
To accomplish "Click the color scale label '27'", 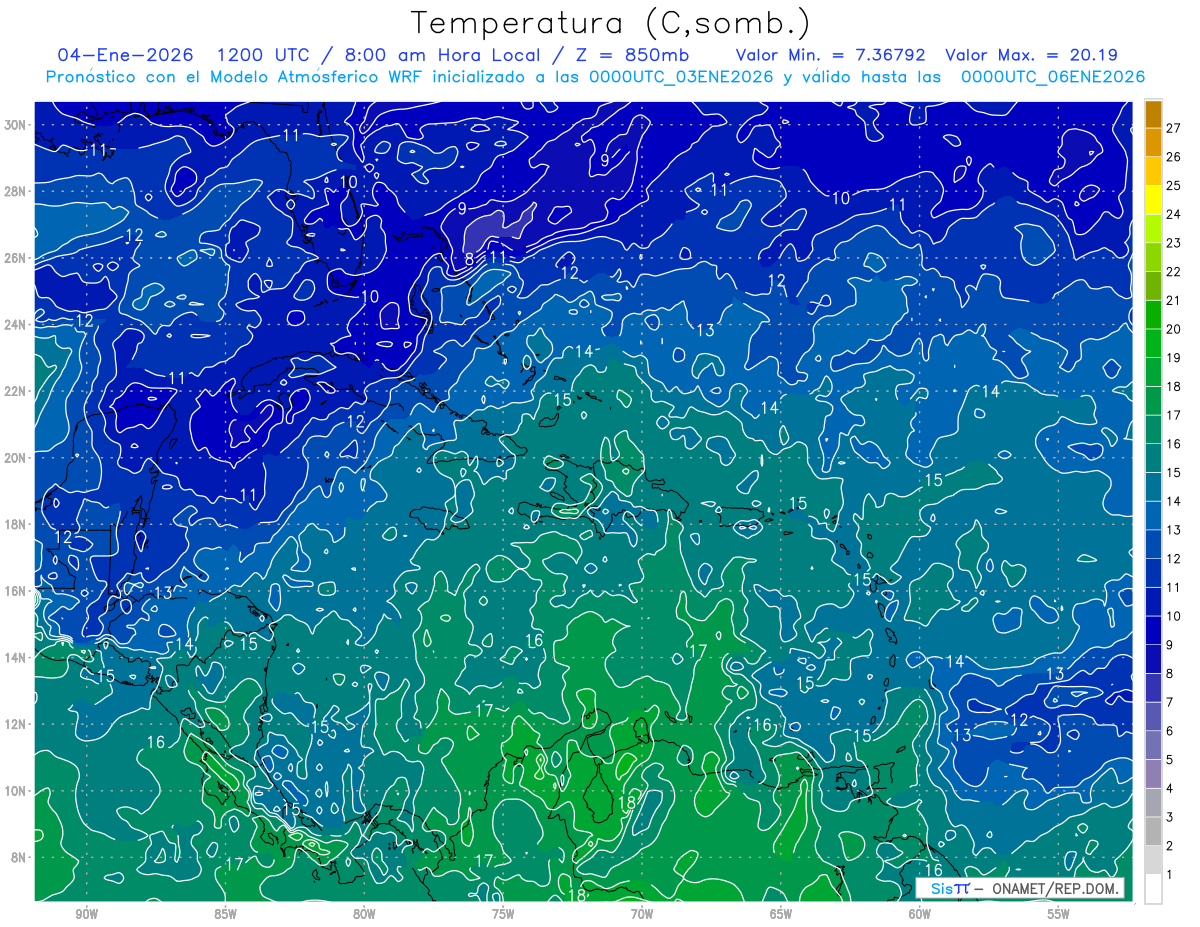I will tap(1173, 127).
